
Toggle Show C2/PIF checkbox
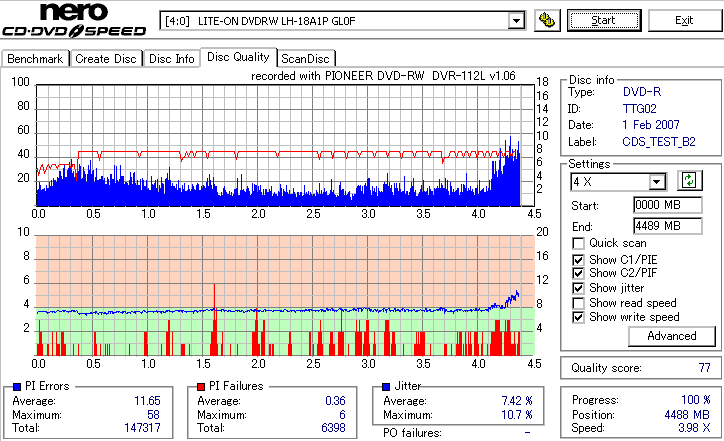click(578, 273)
